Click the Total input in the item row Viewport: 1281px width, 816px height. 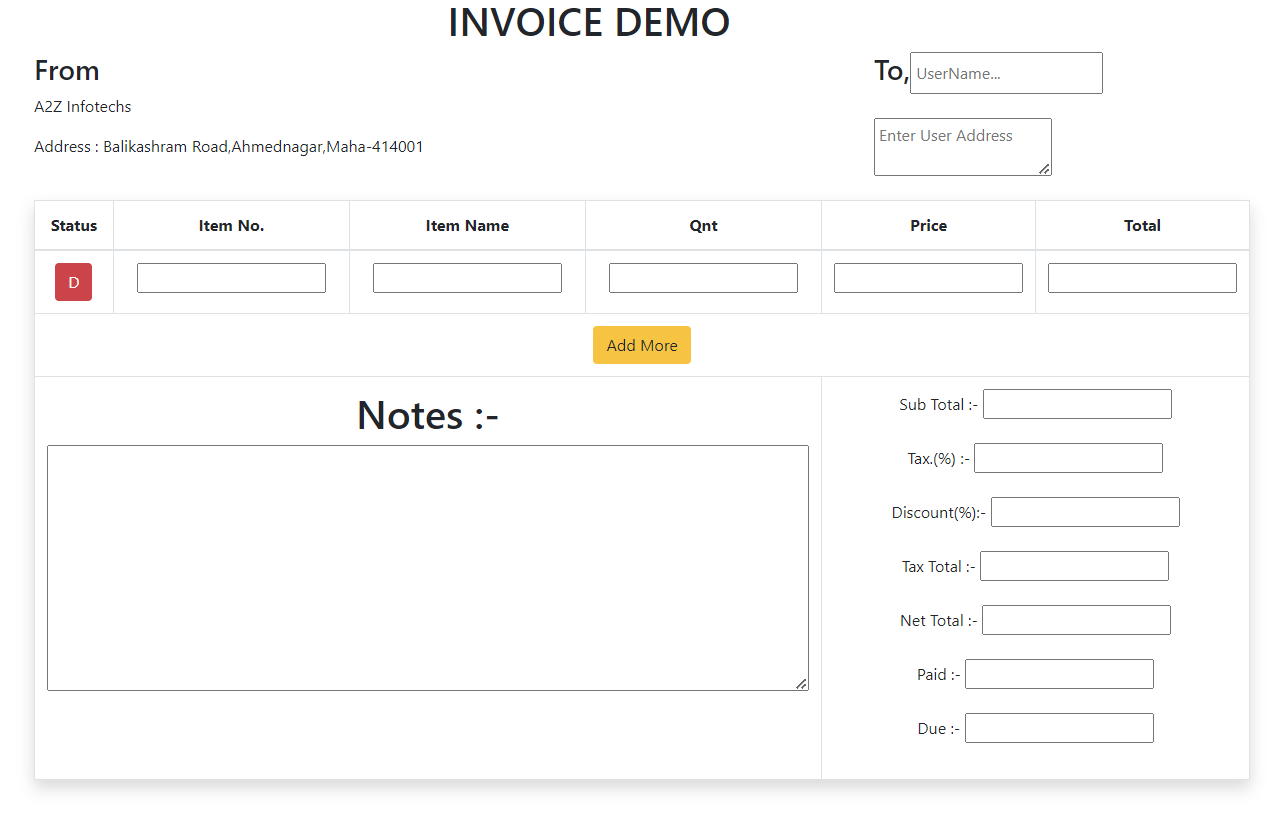(x=1142, y=277)
